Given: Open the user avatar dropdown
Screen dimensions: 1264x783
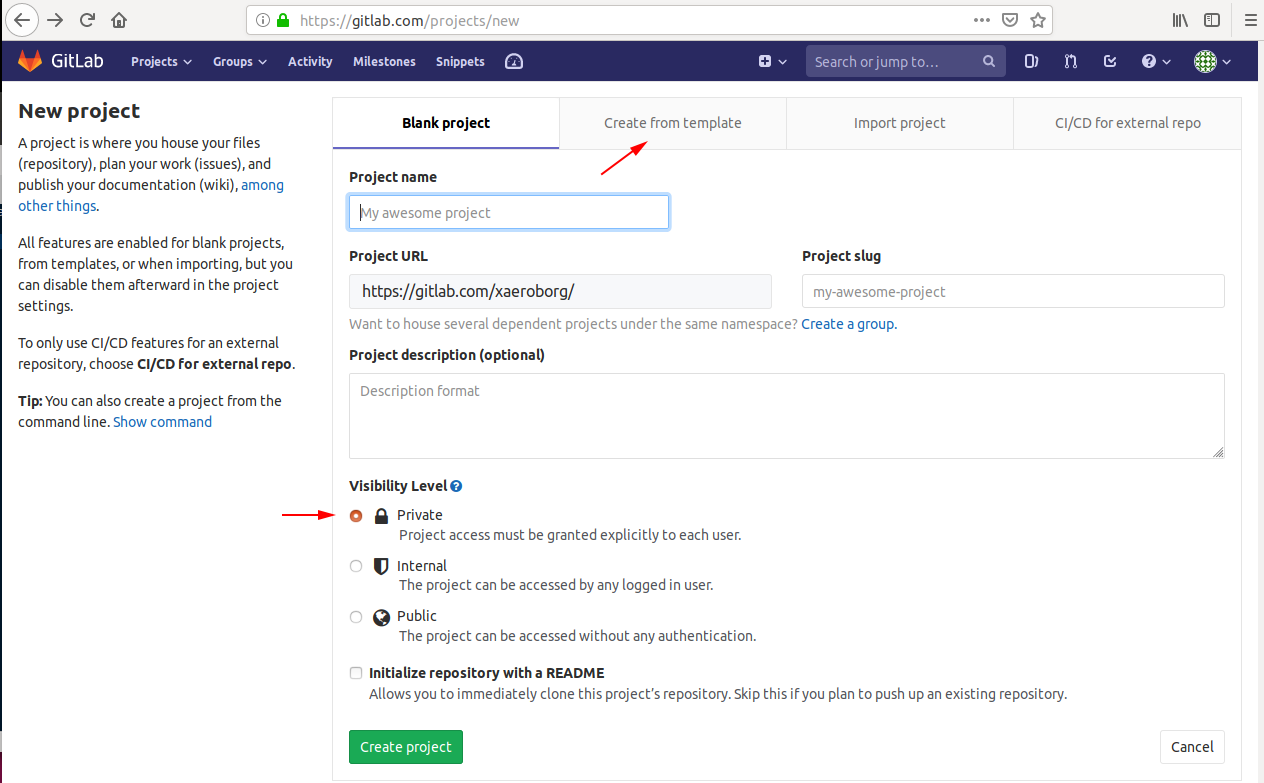Looking at the screenshot, I should (1212, 61).
